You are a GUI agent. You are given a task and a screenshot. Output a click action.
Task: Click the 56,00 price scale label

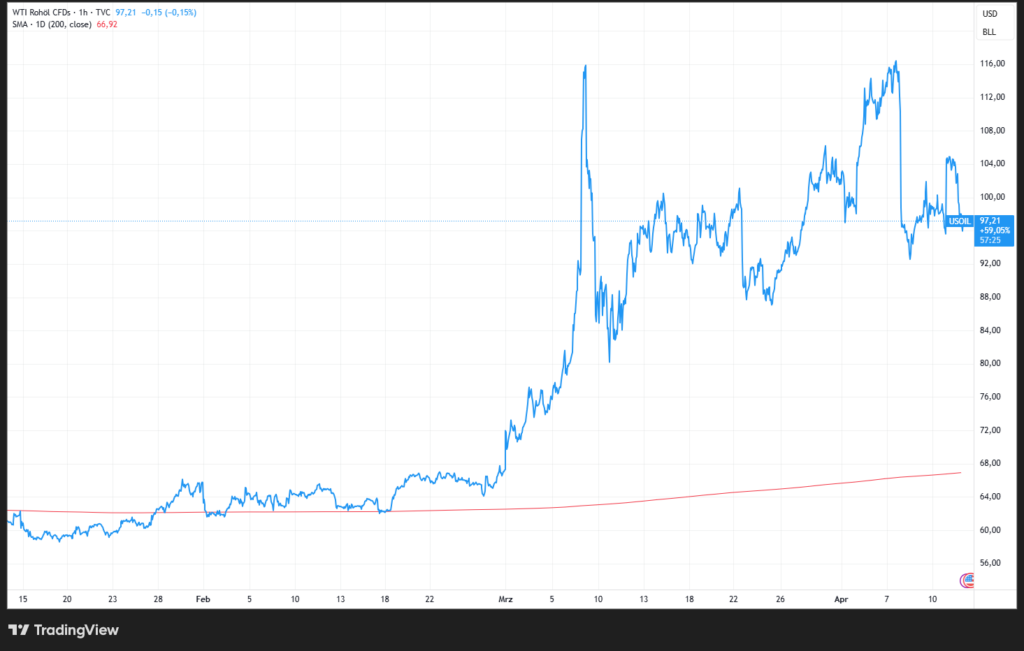tap(992, 563)
